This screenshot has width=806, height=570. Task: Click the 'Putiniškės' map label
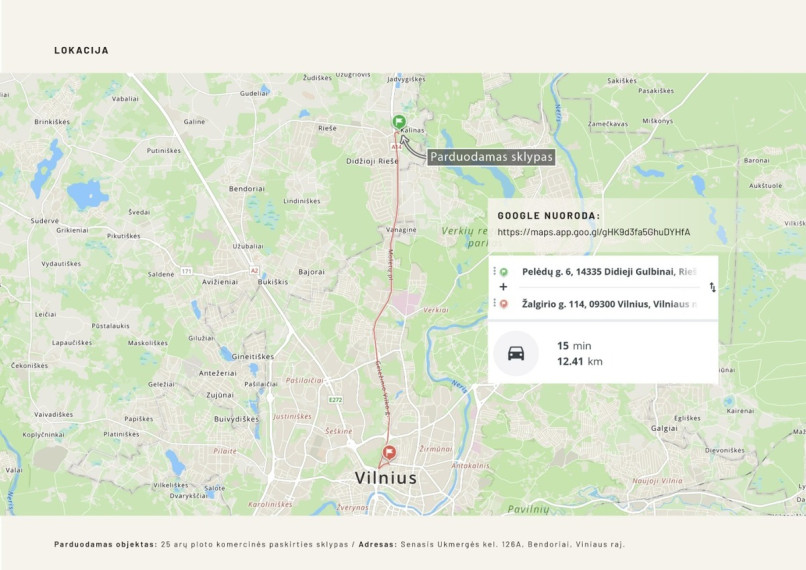pyautogui.click(x=164, y=151)
